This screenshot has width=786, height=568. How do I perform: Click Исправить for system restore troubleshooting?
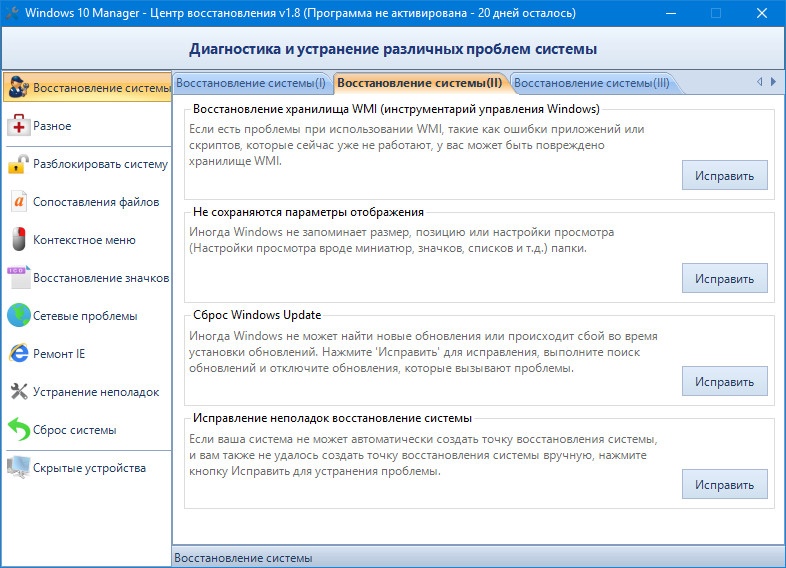(x=724, y=484)
